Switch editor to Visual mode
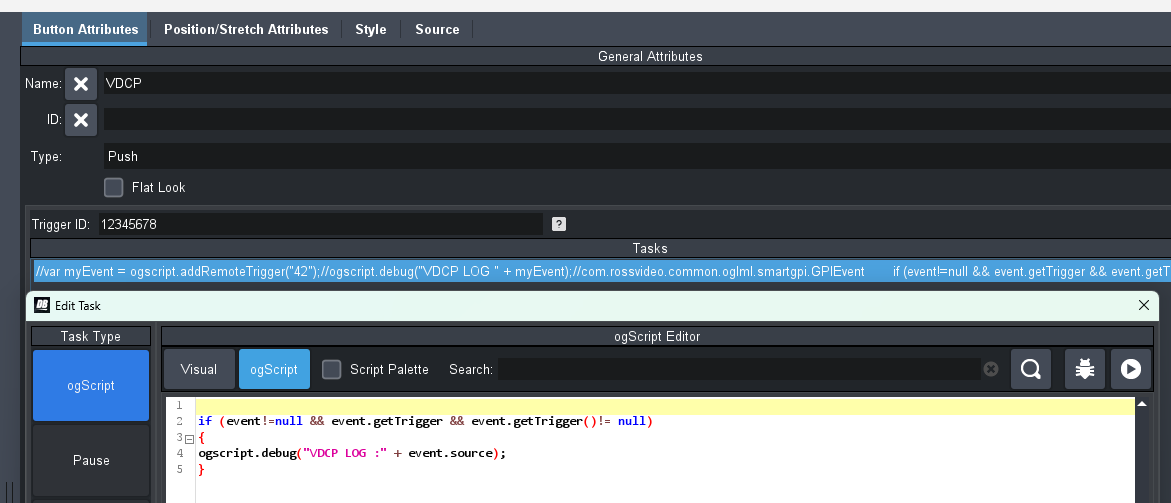The image size is (1171, 503). [x=198, y=369]
